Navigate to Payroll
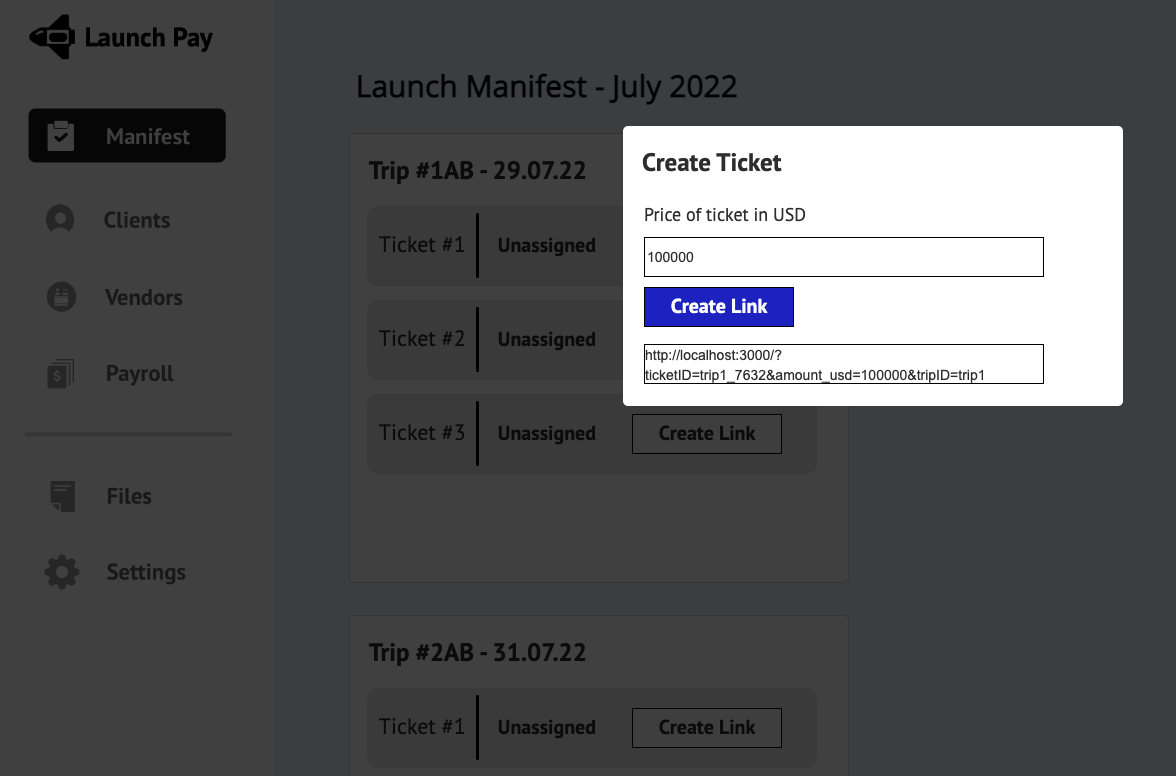 [140, 374]
